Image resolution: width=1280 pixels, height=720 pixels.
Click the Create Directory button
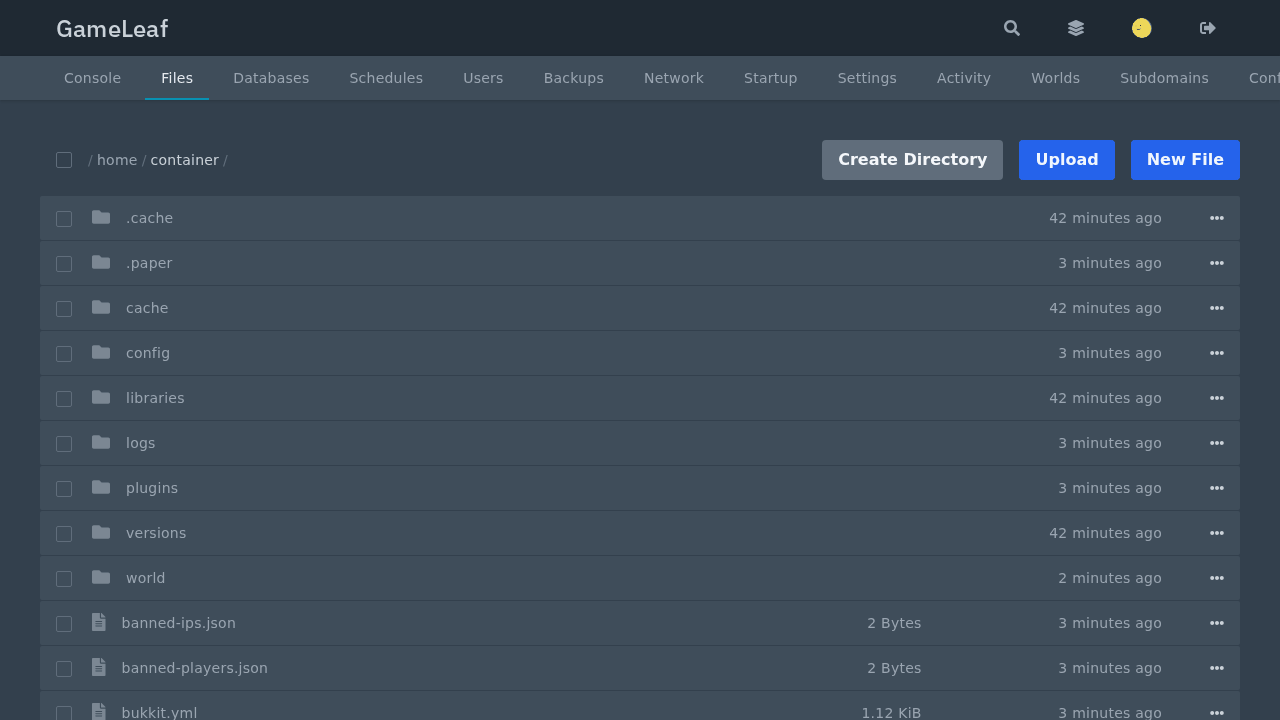(x=912, y=160)
